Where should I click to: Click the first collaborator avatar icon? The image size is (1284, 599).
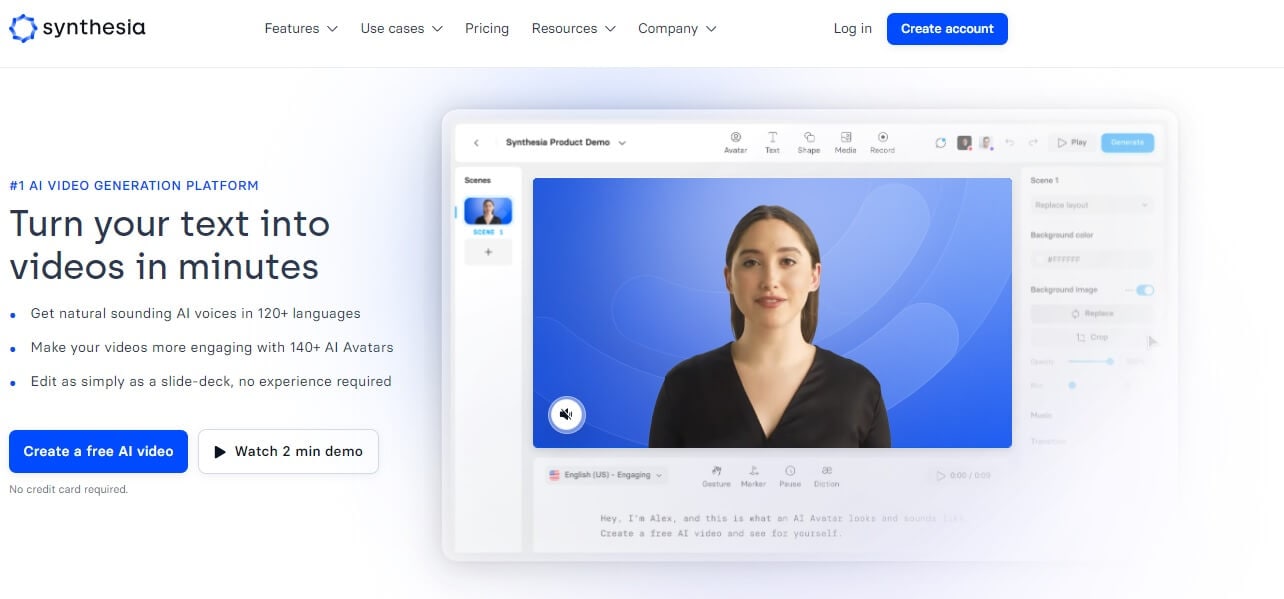(965, 143)
